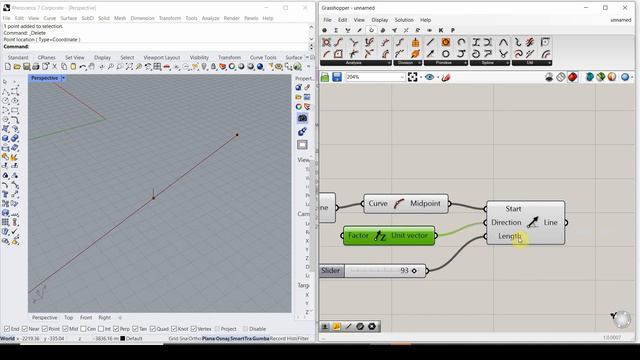Open Grasshopper Solution menu
640x360 pixels.
tap(404, 20)
